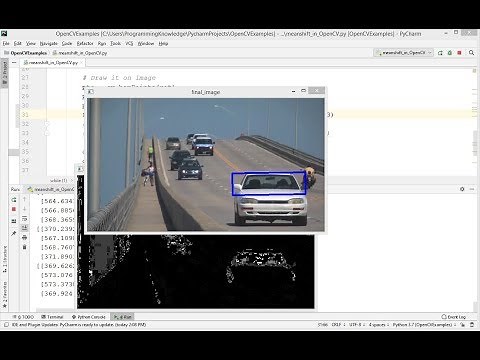The height and width of the screenshot is (360, 480).
Task: Open the Structure tool window side tab
Action: tap(5, 259)
